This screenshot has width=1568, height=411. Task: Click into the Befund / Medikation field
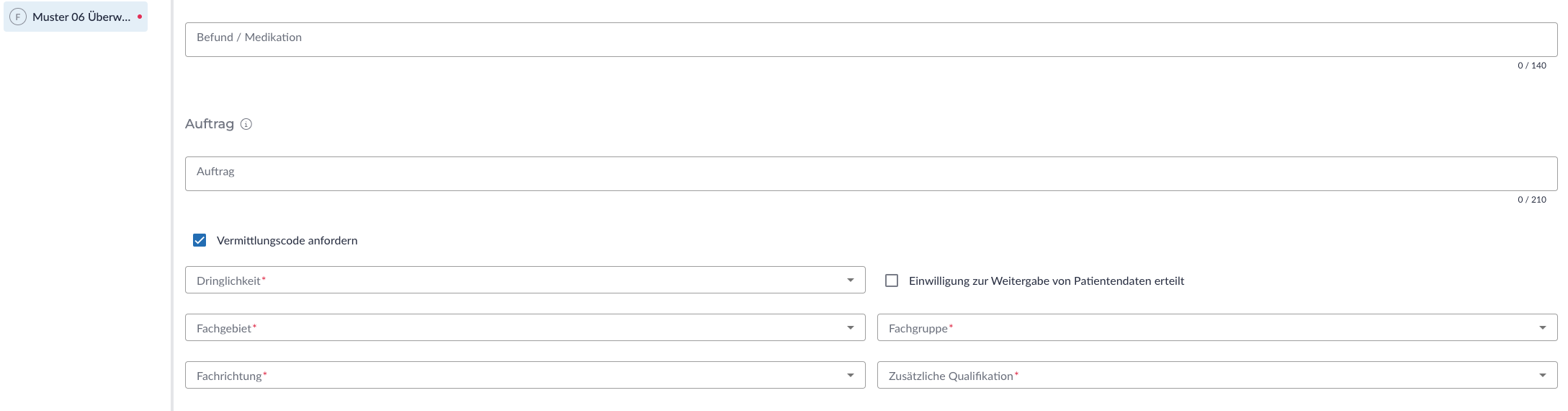click(871, 40)
